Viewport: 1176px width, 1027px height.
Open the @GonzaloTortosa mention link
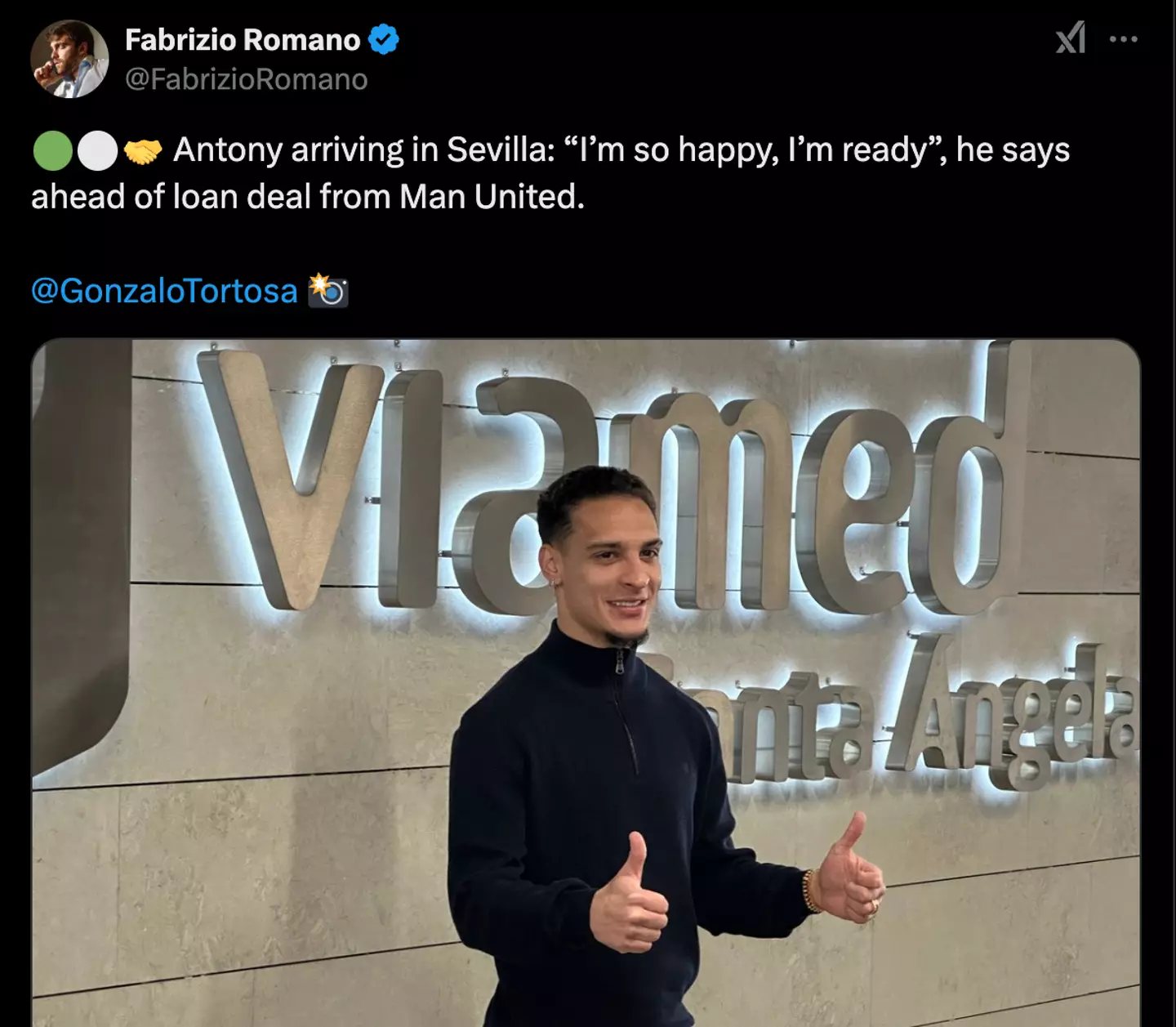[164, 291]
